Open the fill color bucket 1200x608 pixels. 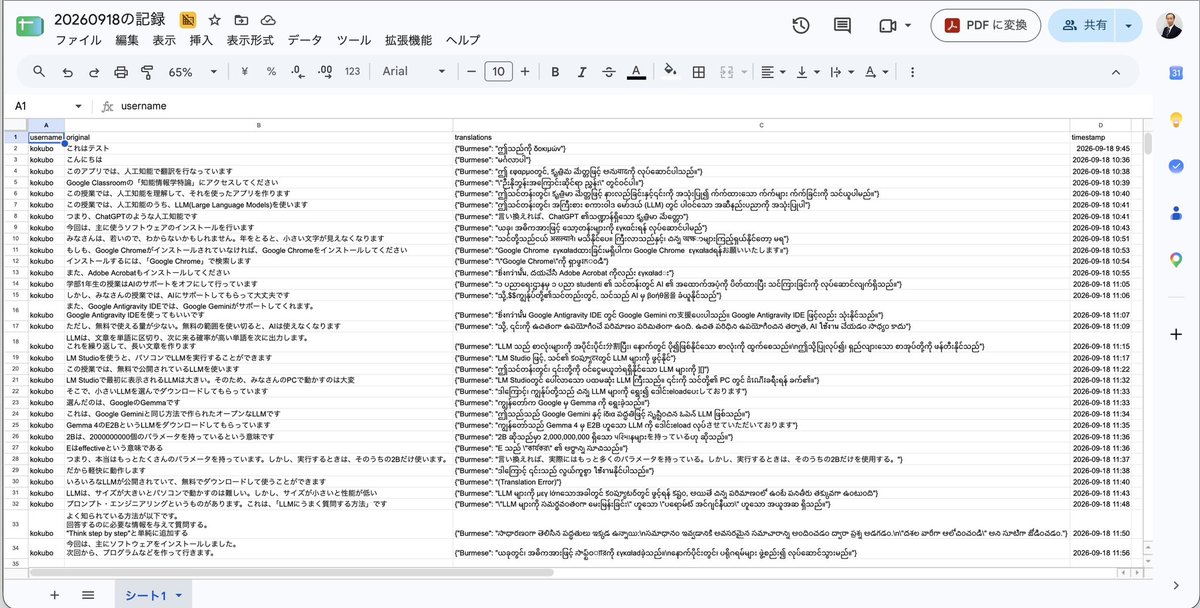pos(671,71)
